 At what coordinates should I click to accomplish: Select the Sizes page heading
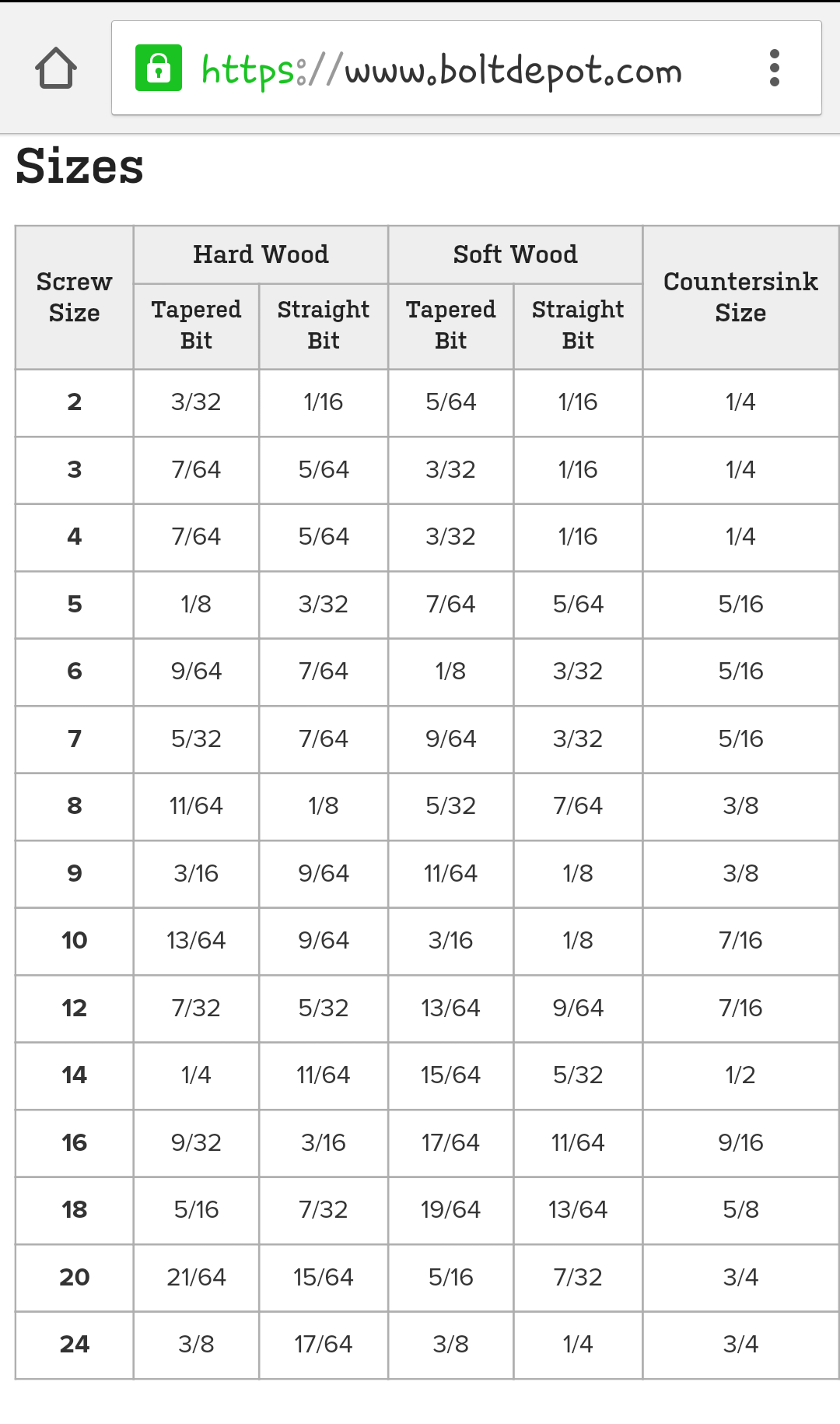click(79, 167)
